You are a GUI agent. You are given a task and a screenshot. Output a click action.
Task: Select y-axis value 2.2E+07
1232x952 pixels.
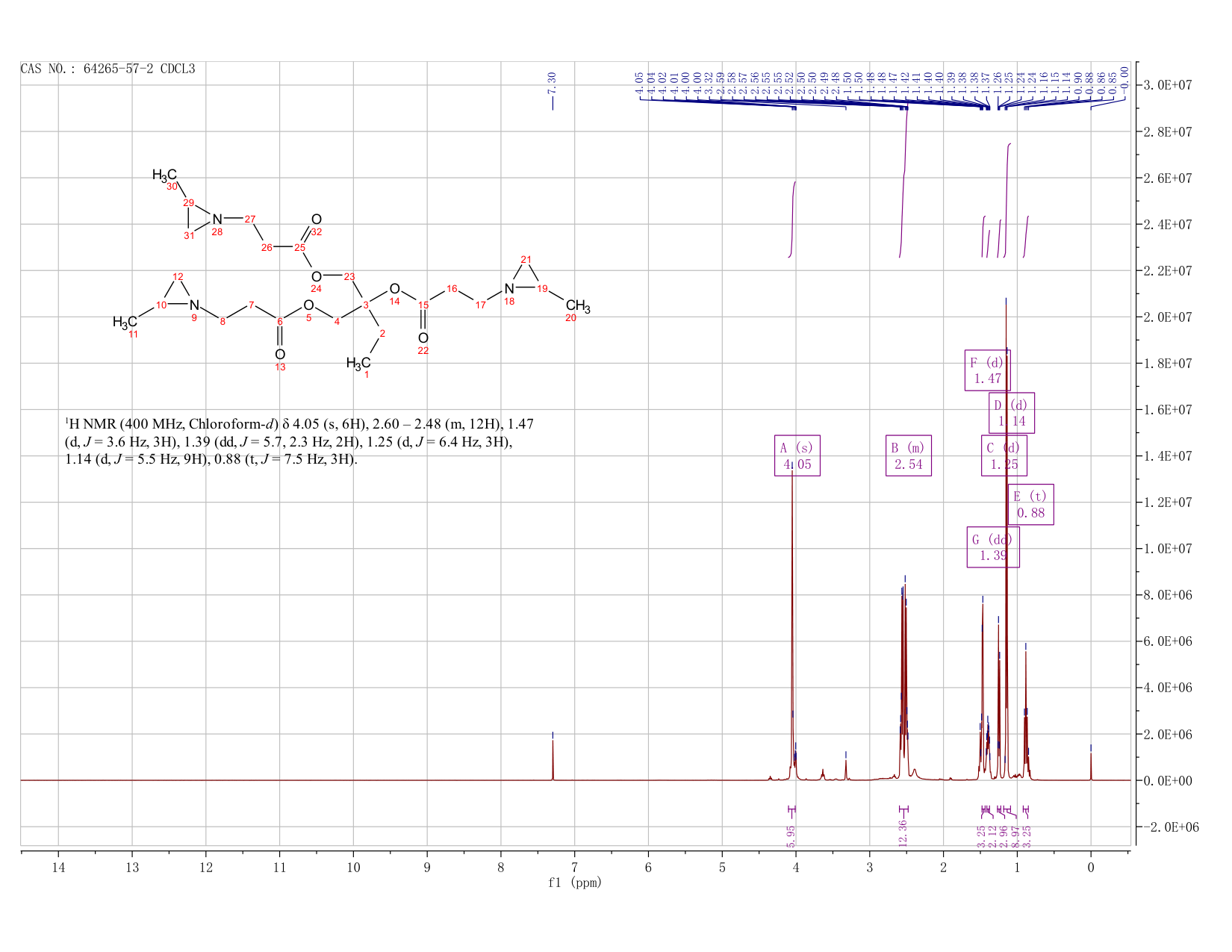[x=1167, y=271]
